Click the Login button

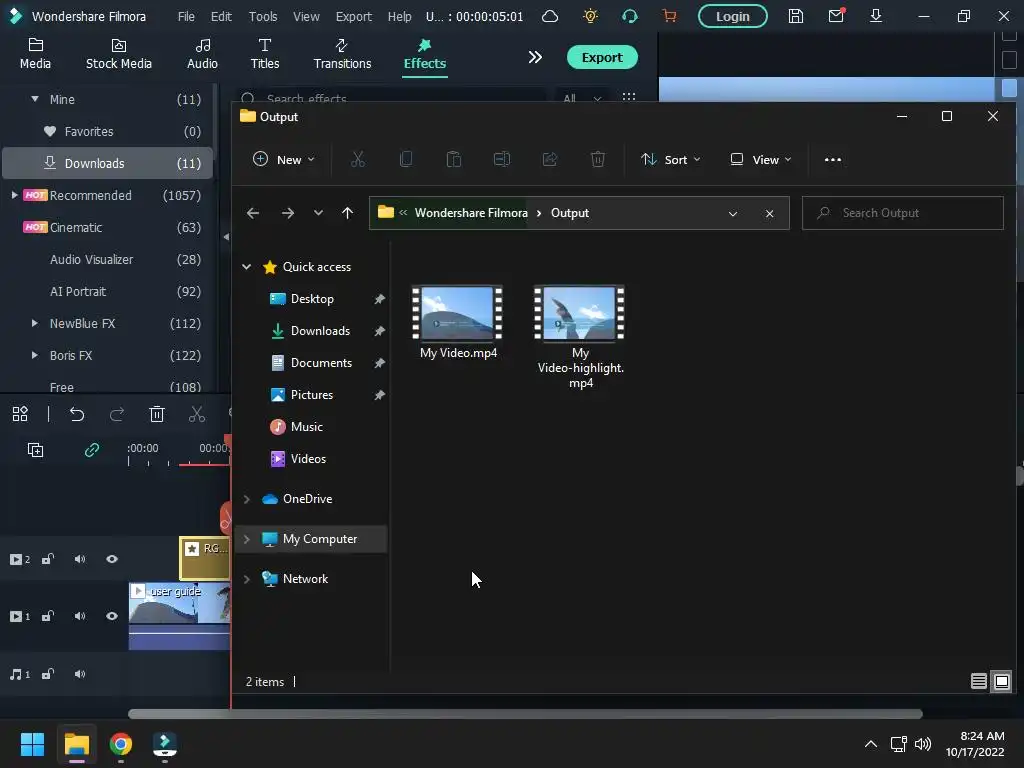pos(732,16)
